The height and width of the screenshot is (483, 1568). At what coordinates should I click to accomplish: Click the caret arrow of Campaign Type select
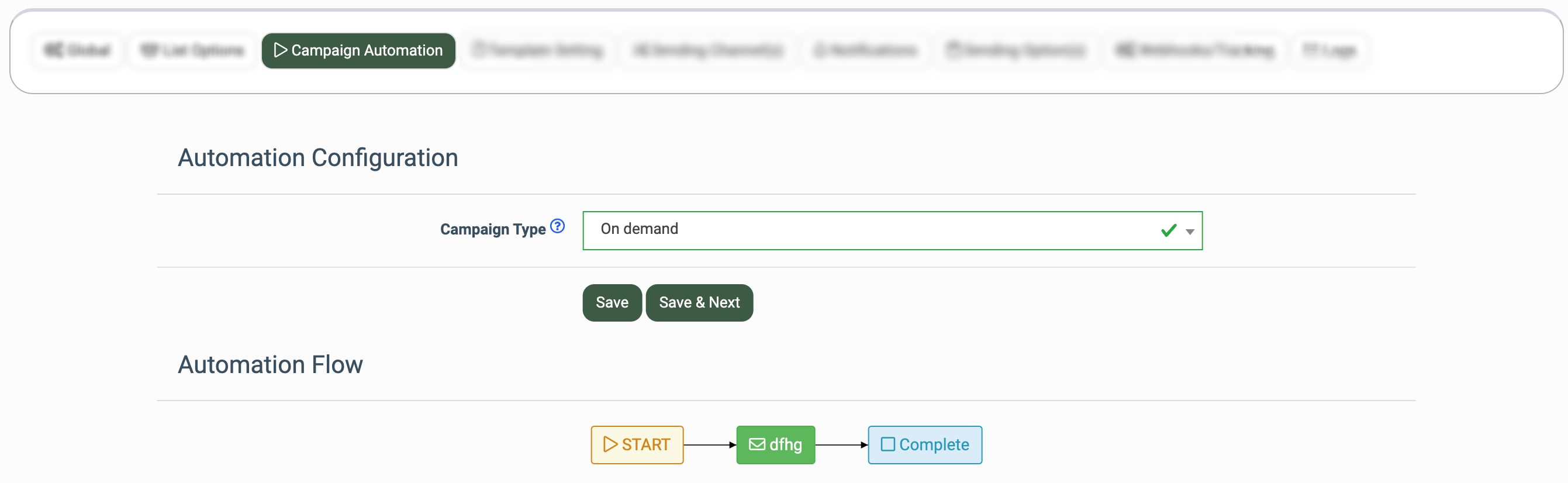[x=1189, y=232]
